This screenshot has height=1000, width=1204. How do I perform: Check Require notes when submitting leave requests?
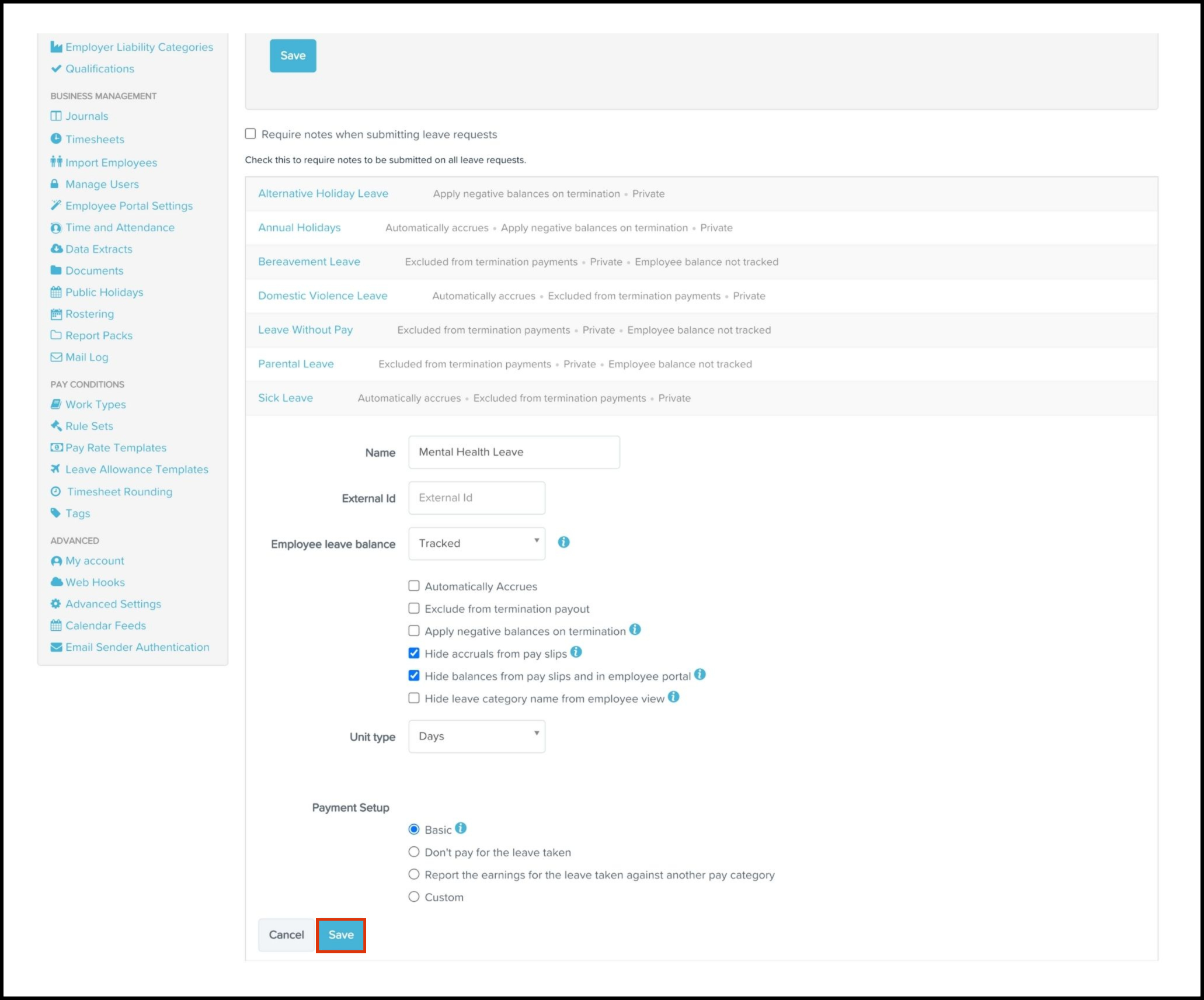point(250,134)
